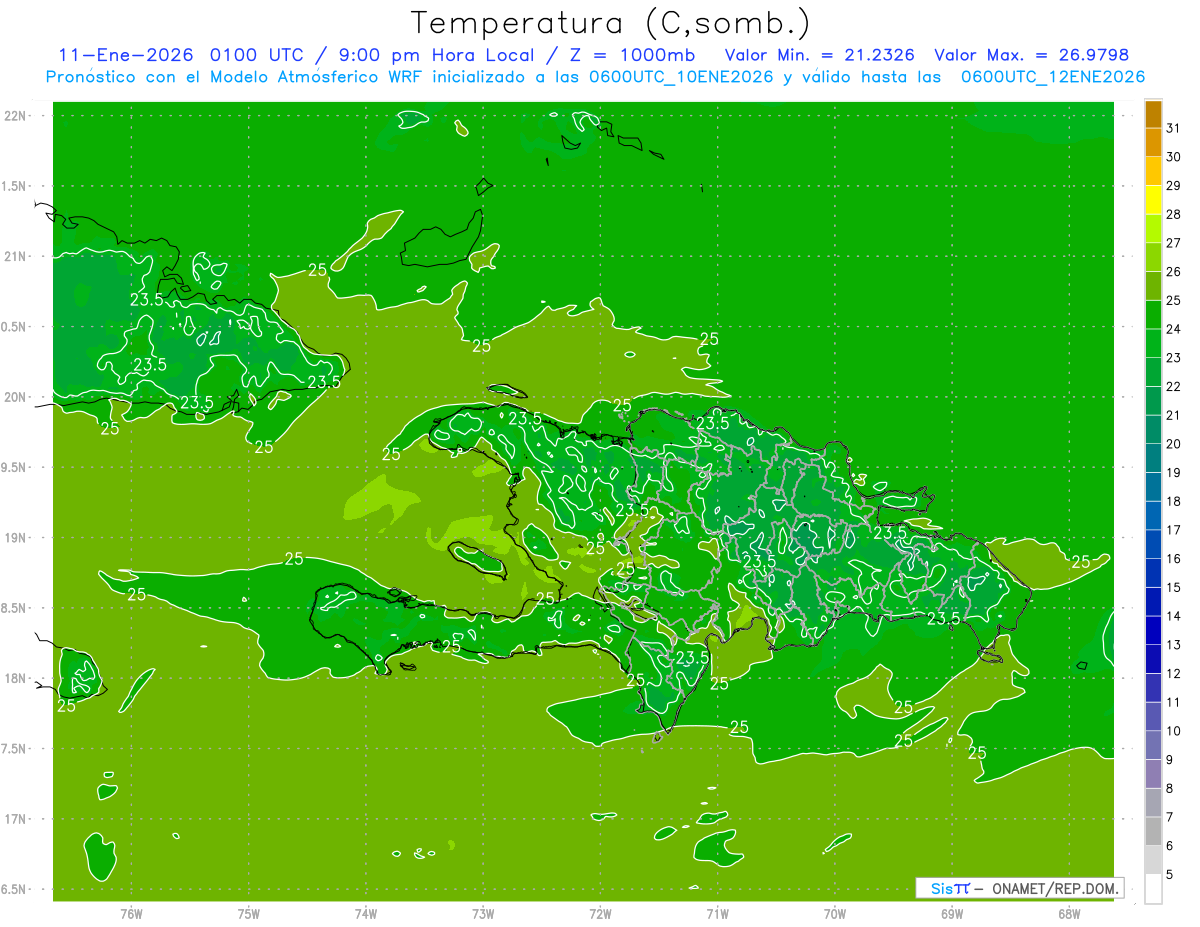Image resolution: width=1200 pixels, height=927 pixels.
Task: Click the "74W" longitude axis label
Action: (366, 913)
